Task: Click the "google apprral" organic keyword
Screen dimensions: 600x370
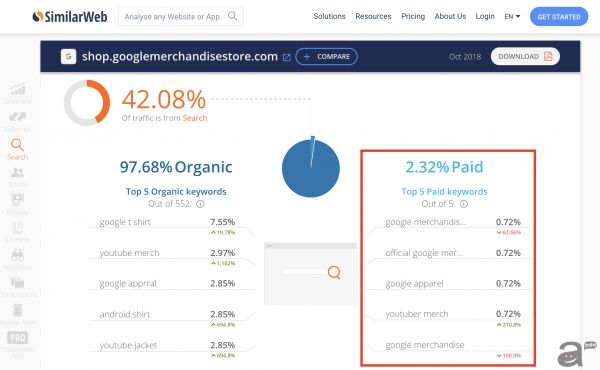Action: point(128,284)
